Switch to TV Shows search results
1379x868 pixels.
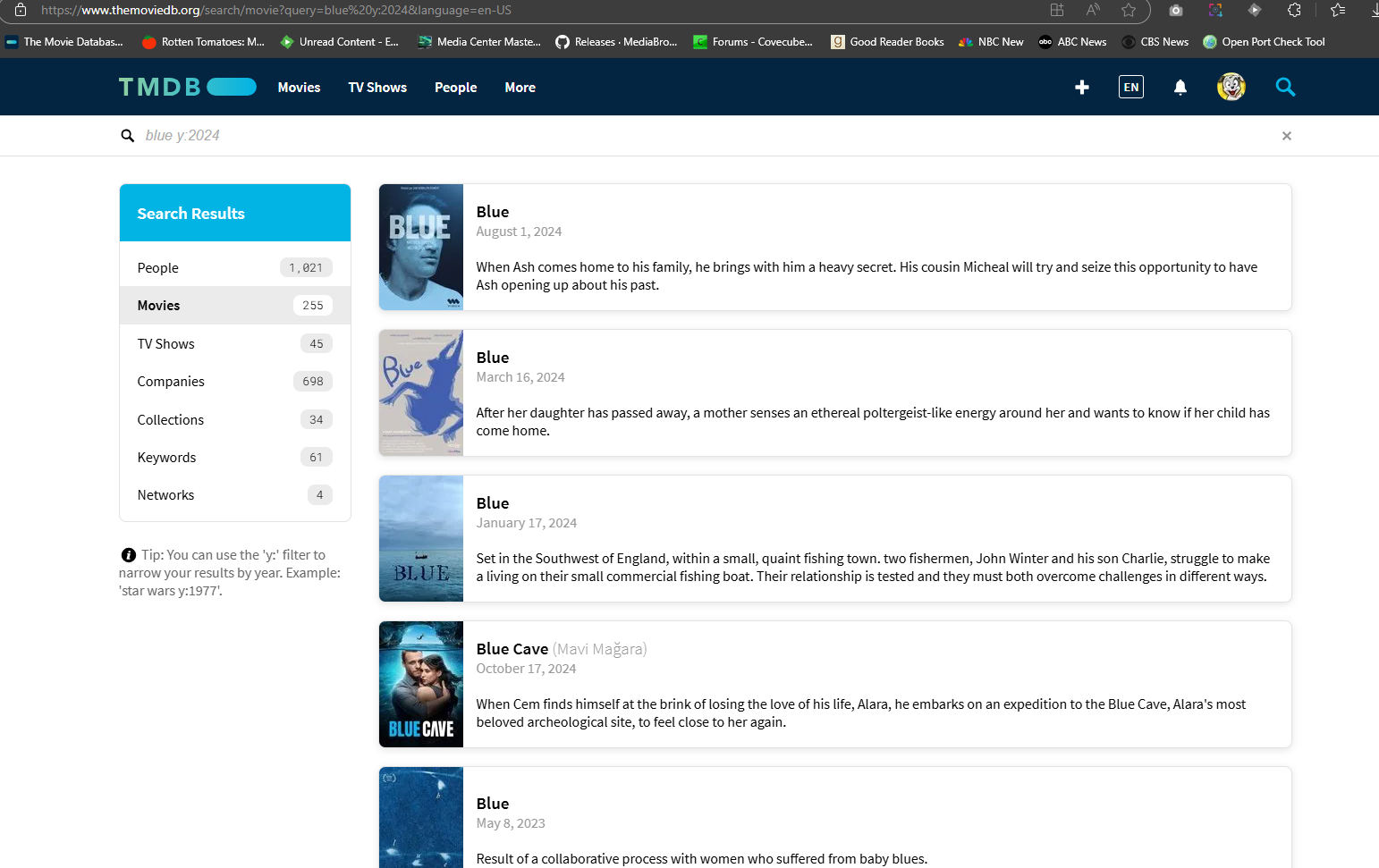[166, 344]
